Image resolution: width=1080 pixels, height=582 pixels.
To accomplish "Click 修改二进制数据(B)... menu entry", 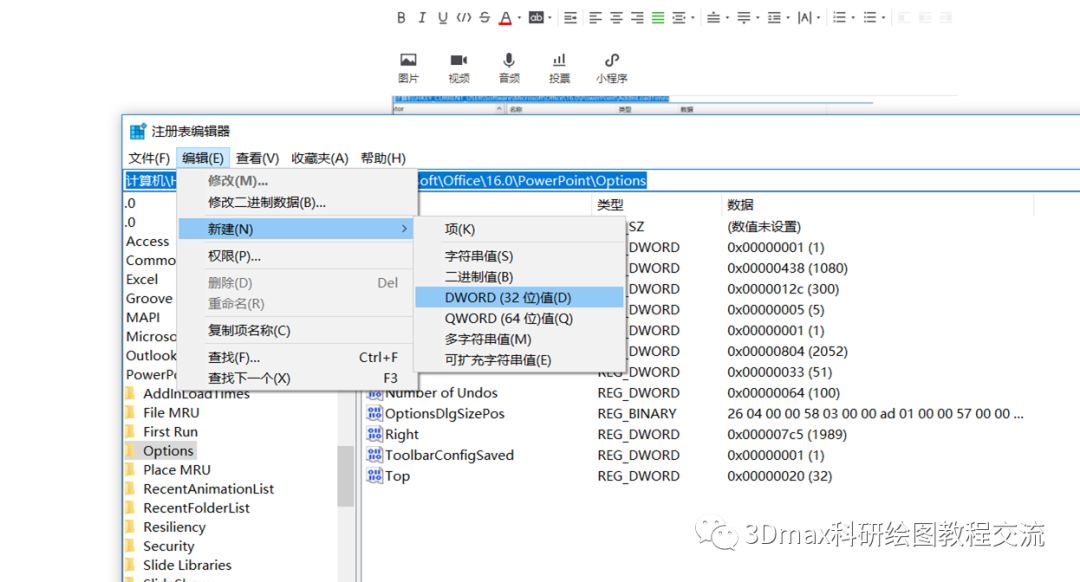I will 296,202.
